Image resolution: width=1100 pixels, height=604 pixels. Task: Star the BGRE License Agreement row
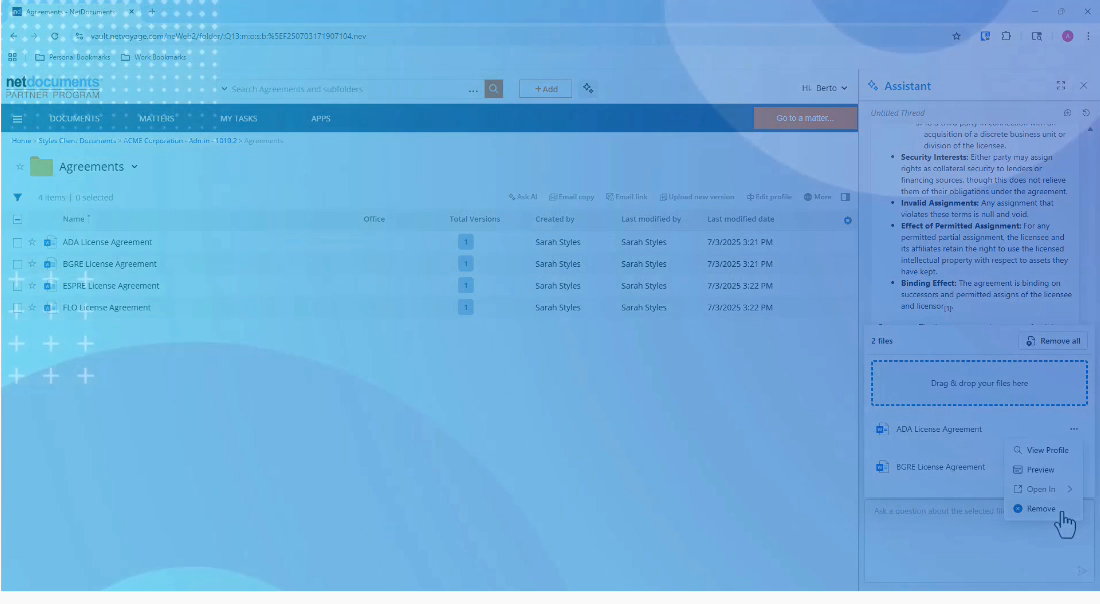pos(32,264)
